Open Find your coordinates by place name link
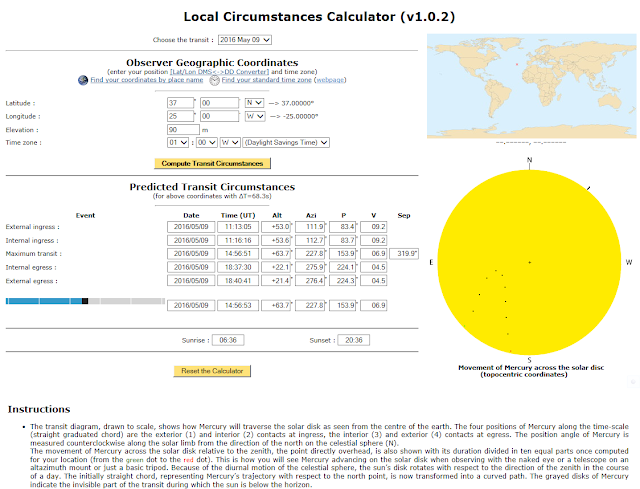This screenshot has height=489, width=640. (147, 80)
